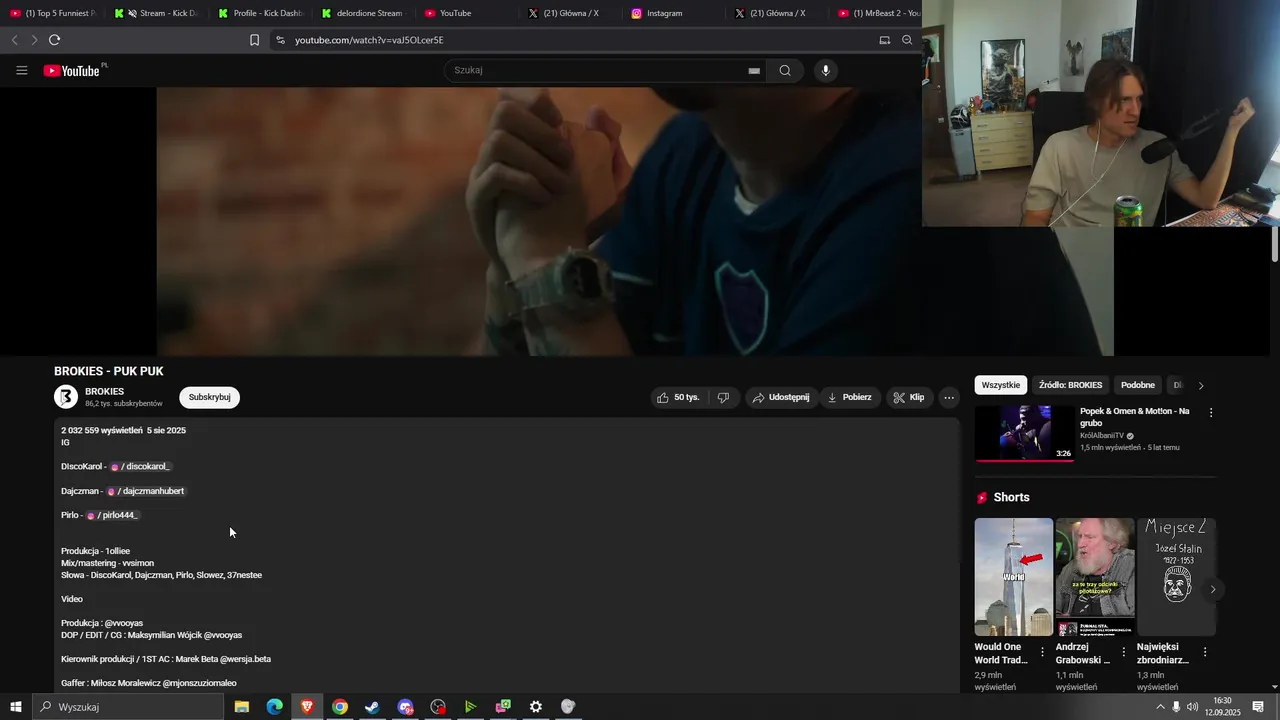Open pirlo444_ Instagram link
The width and height of the screenshot is (1280, 720).
[111, 515]
